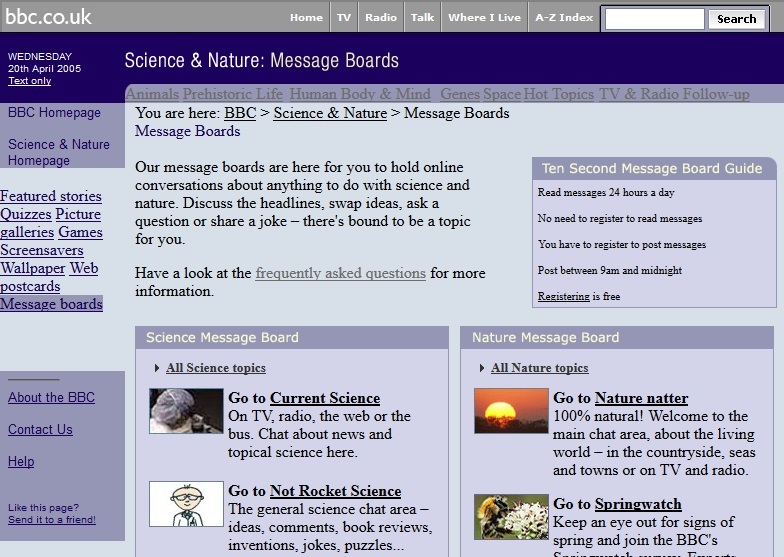Click the search text field
Viewport: 784px width, 557px height.
(x=654, y=19)
